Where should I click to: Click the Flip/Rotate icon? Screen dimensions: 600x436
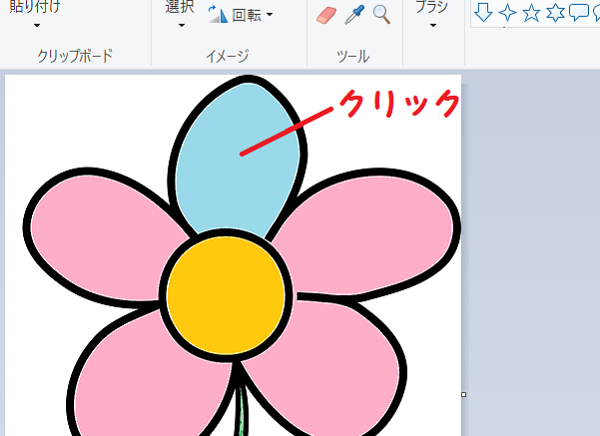point(218,14)
